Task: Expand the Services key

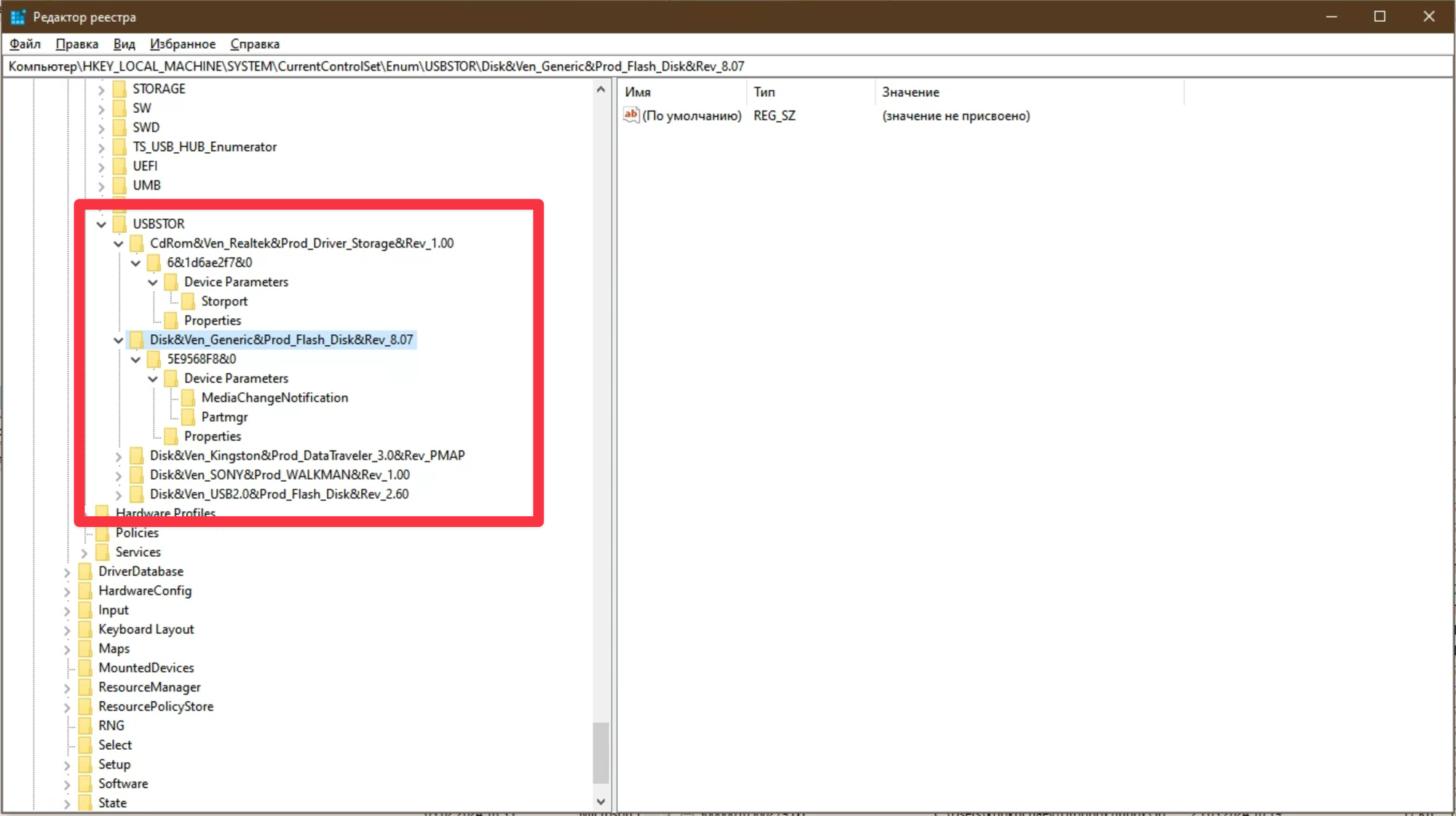Action: 84,552
